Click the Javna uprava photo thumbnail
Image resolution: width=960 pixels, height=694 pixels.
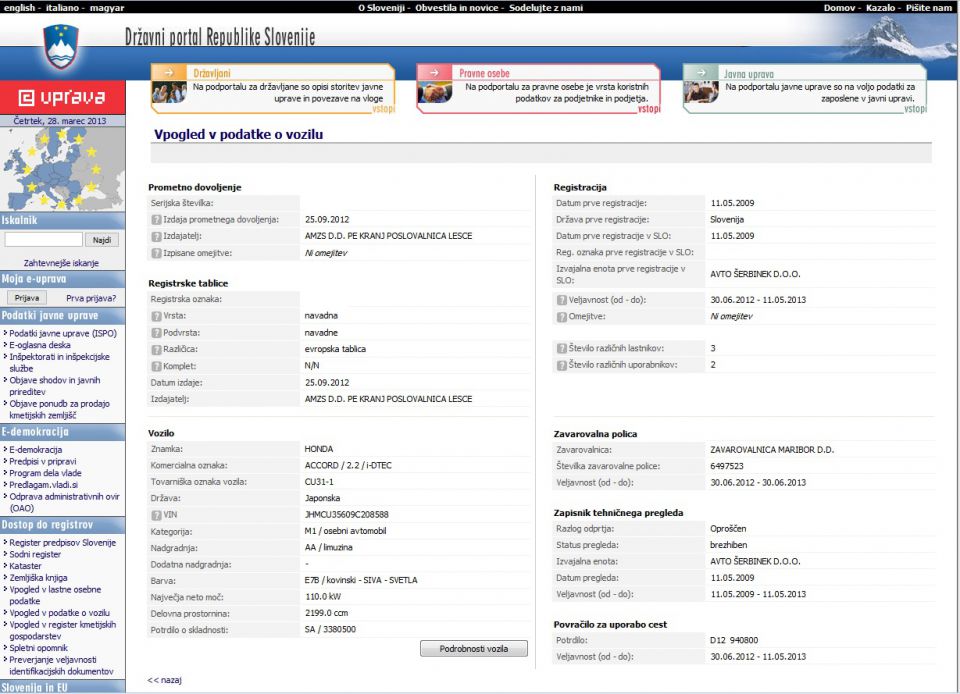[702, 92]
